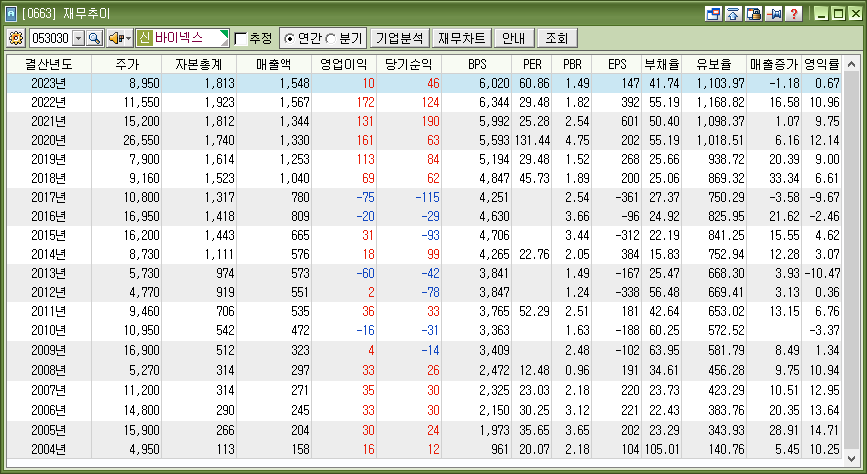Open the gear settings icon in toolbar
Image resolution: width=867 pixels, height=474 pixels.
coord(16,38)
